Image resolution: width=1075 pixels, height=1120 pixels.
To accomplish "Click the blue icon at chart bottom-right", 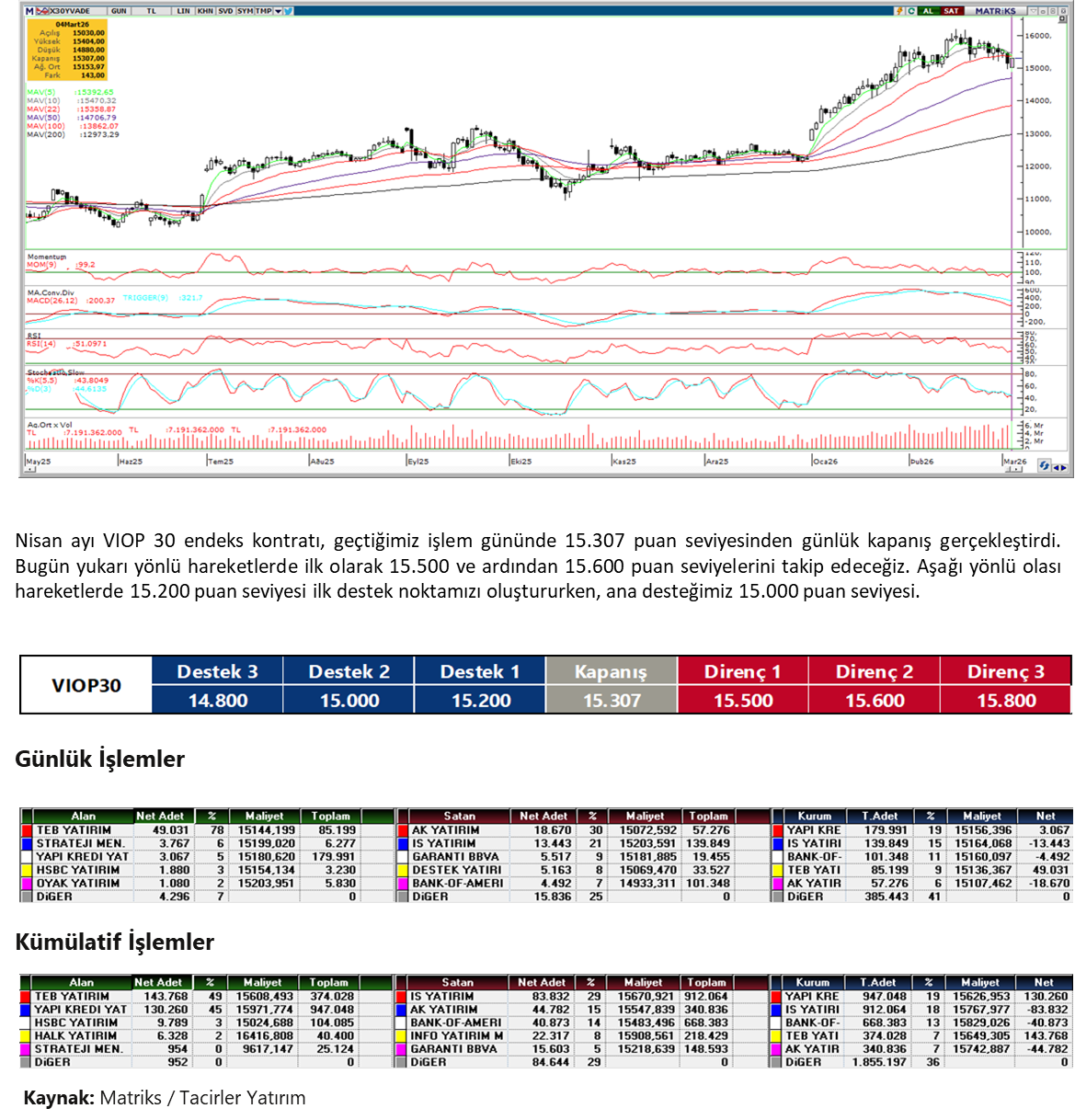I will [x=1045, y=466].
